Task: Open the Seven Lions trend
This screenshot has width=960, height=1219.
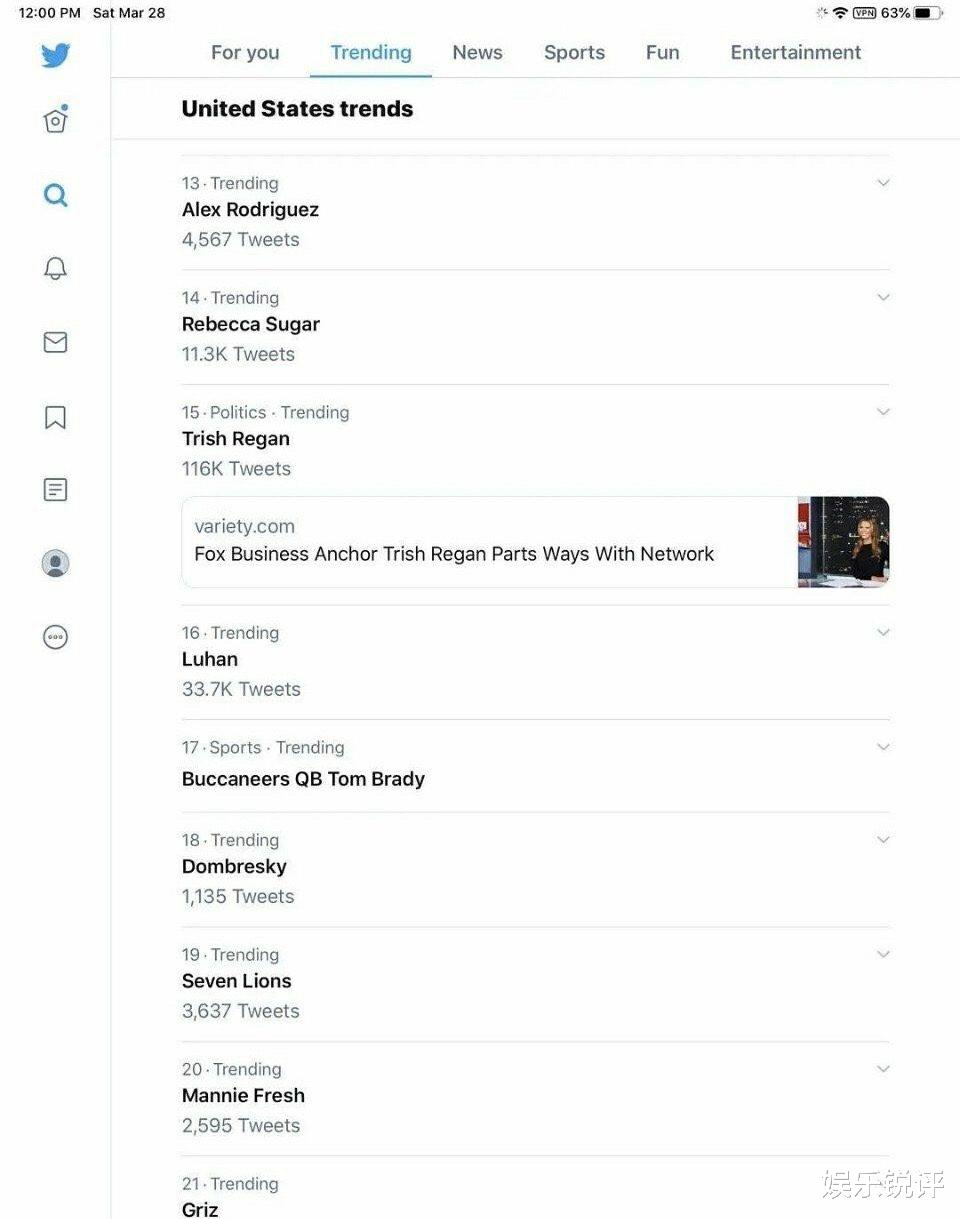Action: (x=237, y=981)
